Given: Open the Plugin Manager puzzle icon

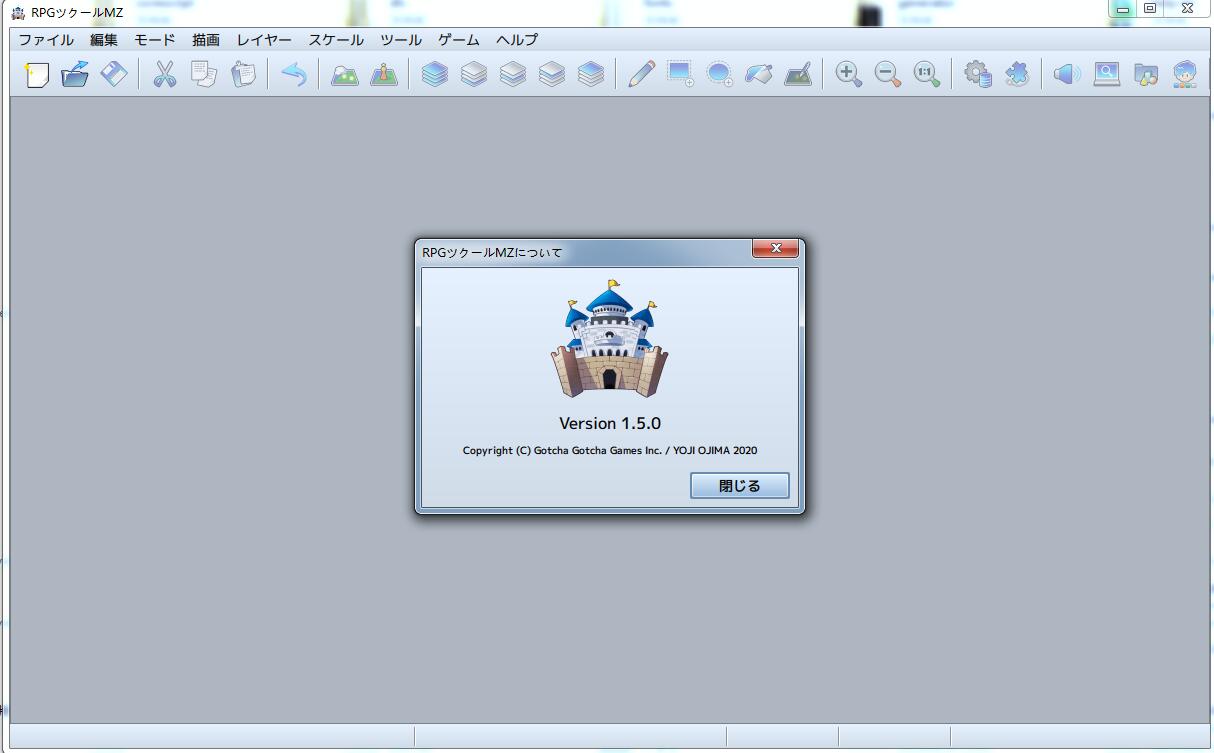Looking at the screenshot, I should [x=1017, y=74].
